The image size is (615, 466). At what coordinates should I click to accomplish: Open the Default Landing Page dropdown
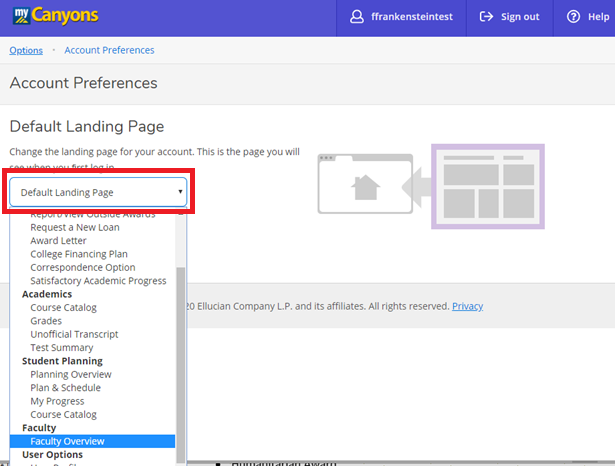point(98,192)
